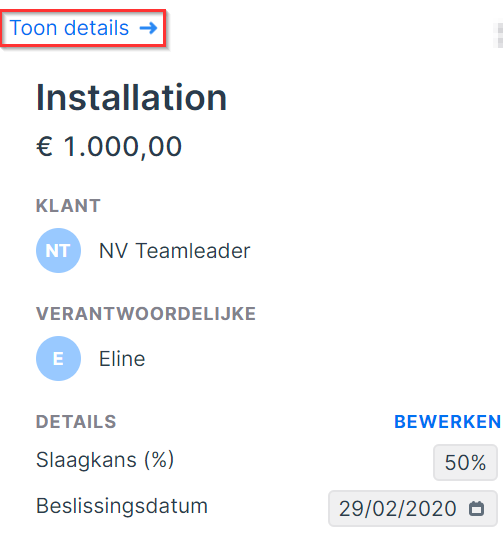Click the Installation deal title
Viewport: 503px width, 540px height.
(x=131, y=97)
